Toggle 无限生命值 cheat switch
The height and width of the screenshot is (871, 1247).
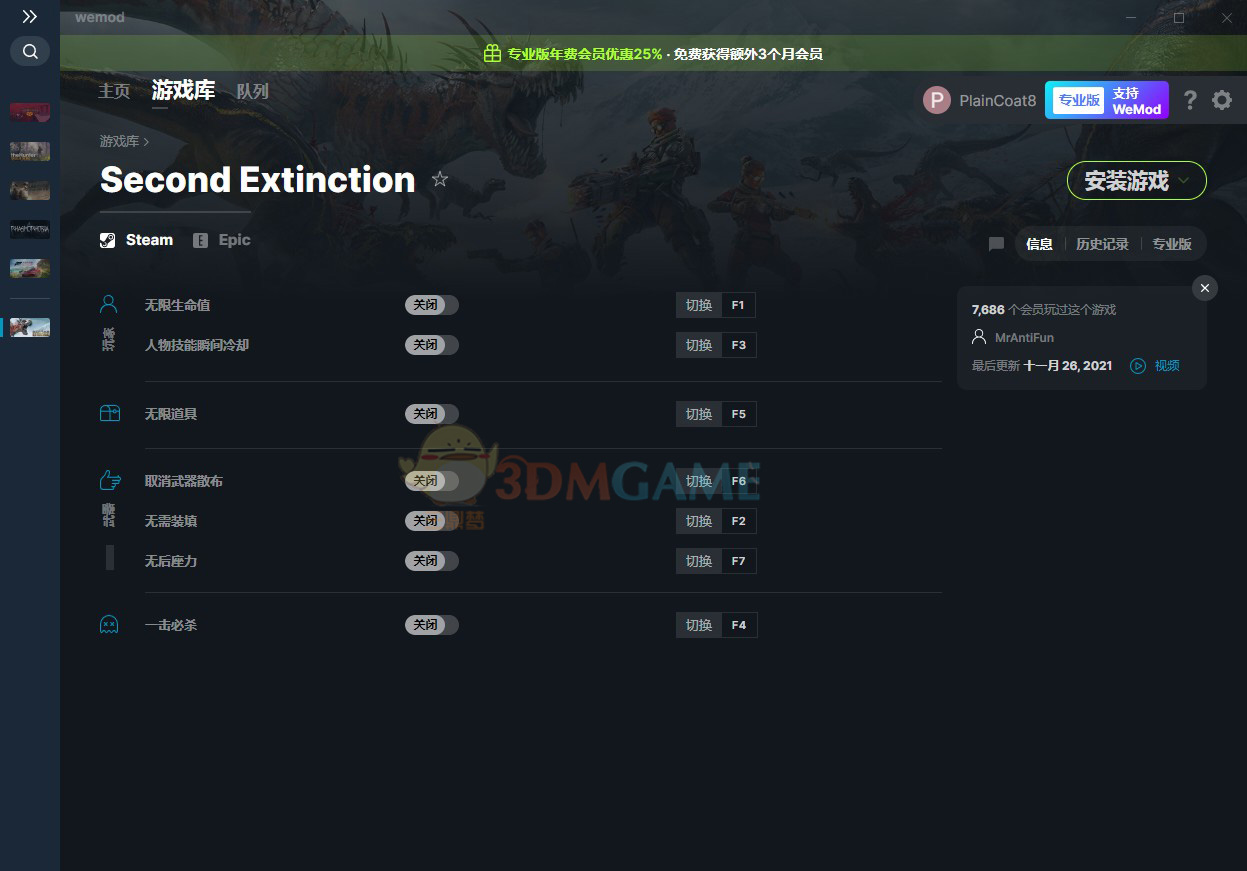tap(432, 305)
